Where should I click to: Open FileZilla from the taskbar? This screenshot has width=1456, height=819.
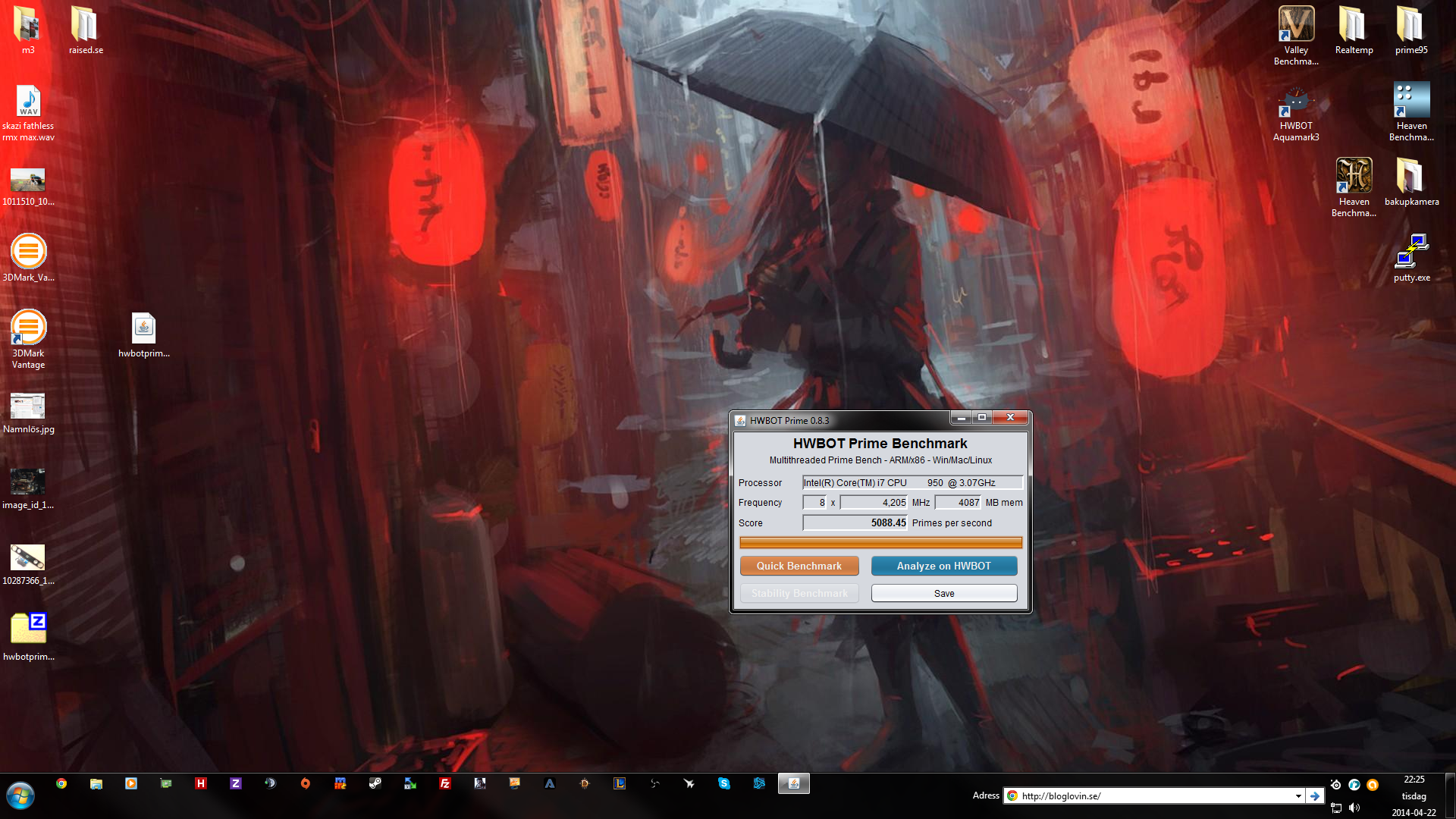tap(445, 783)
